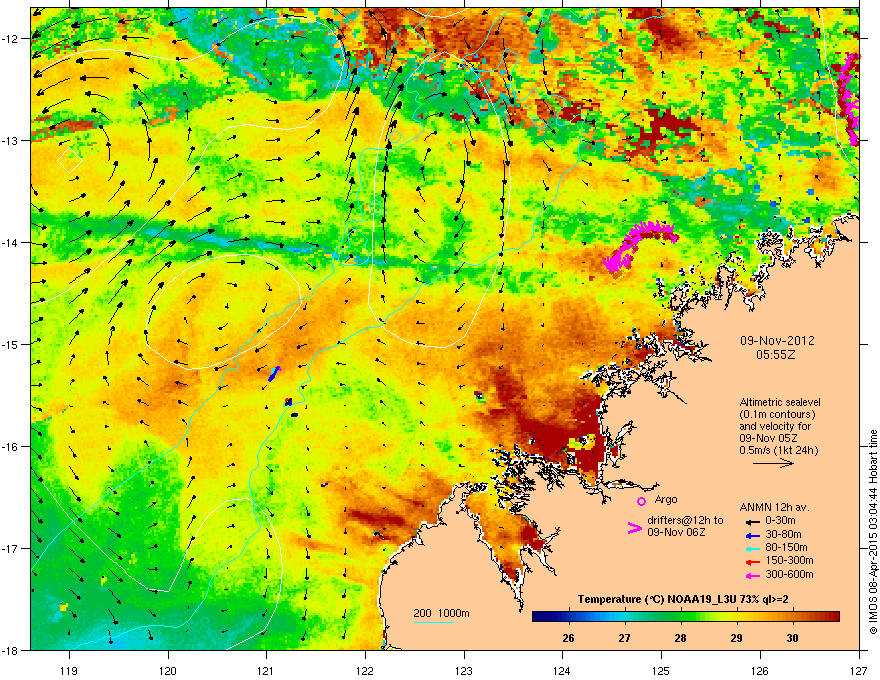This screenshot has height=680, width=880.
Task: Click the '0.5m/s (1kt 24h)' scale text
Action: (778, 451)
